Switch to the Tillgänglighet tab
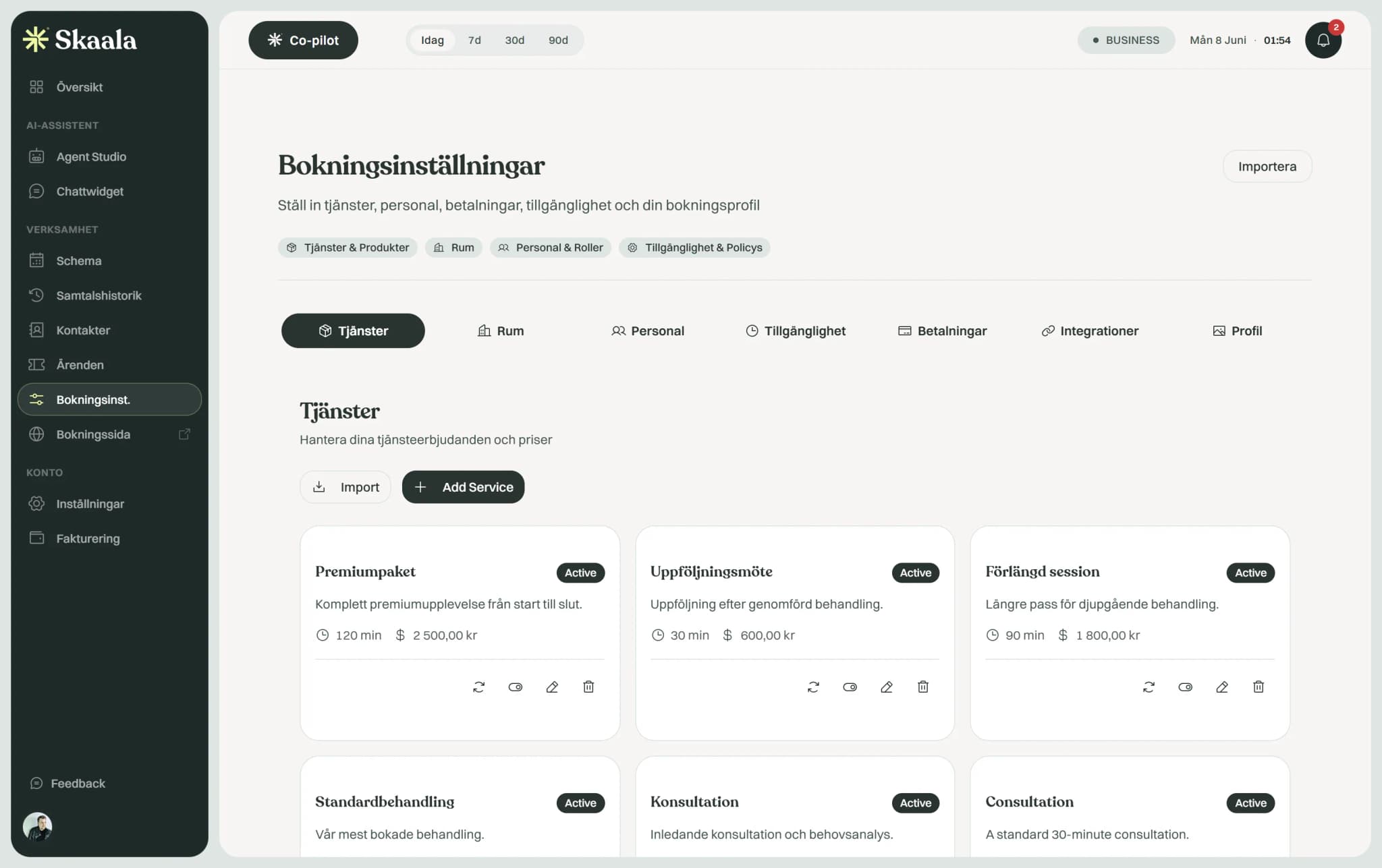 pyautogui.click(x=796, y=330)
